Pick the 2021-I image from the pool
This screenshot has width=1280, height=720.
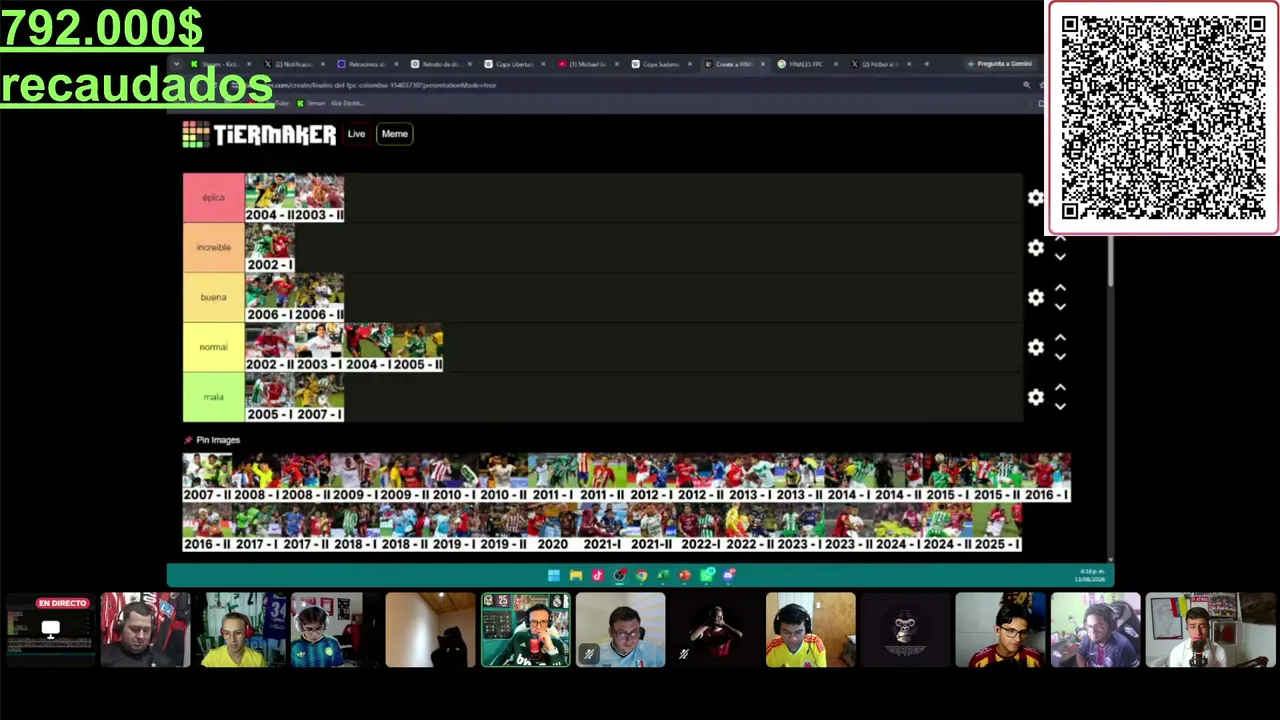tap(602, 527)
